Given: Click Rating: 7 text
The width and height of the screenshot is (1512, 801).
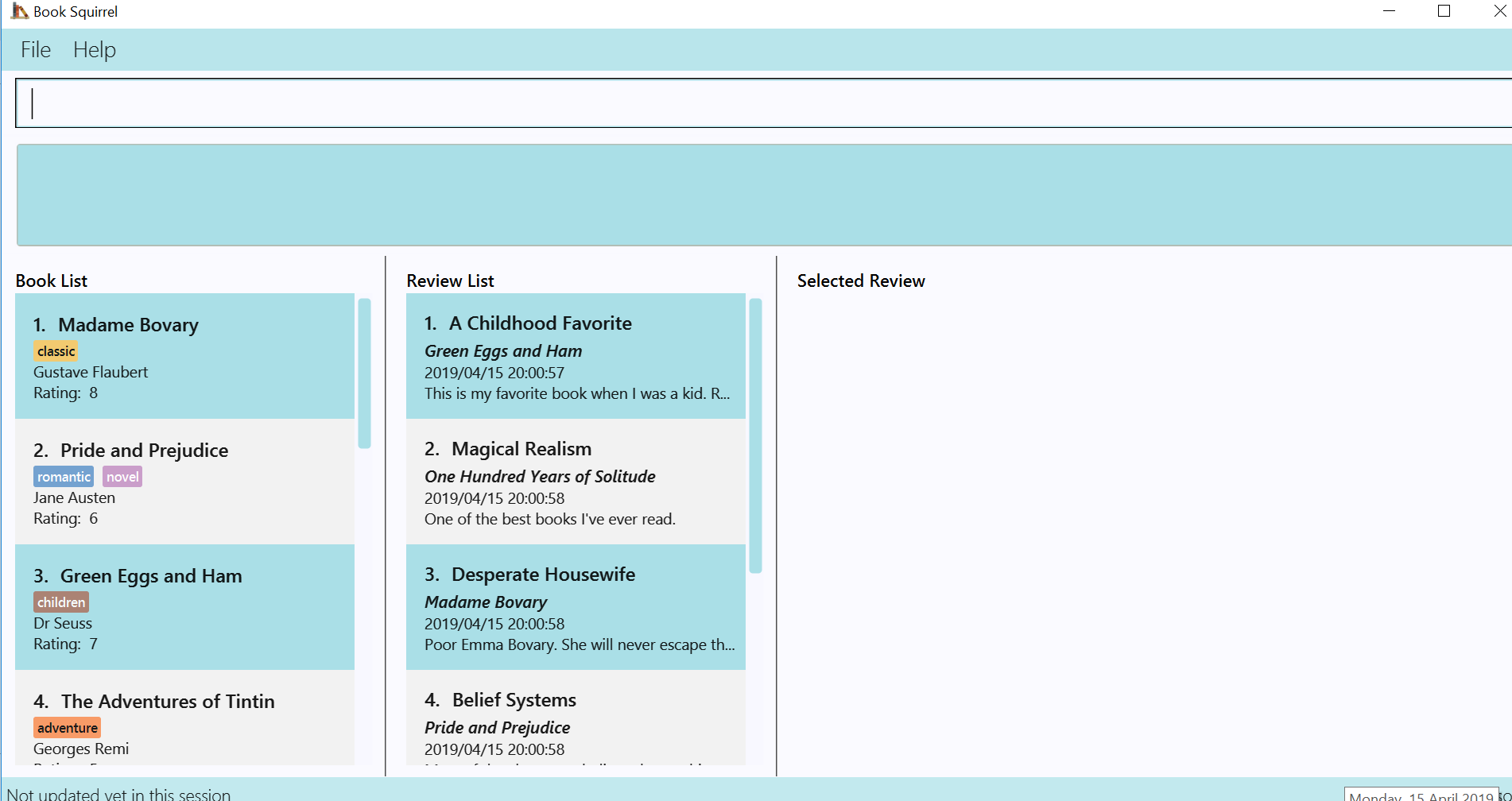Looking at the screenshot, I should (65, 644).
